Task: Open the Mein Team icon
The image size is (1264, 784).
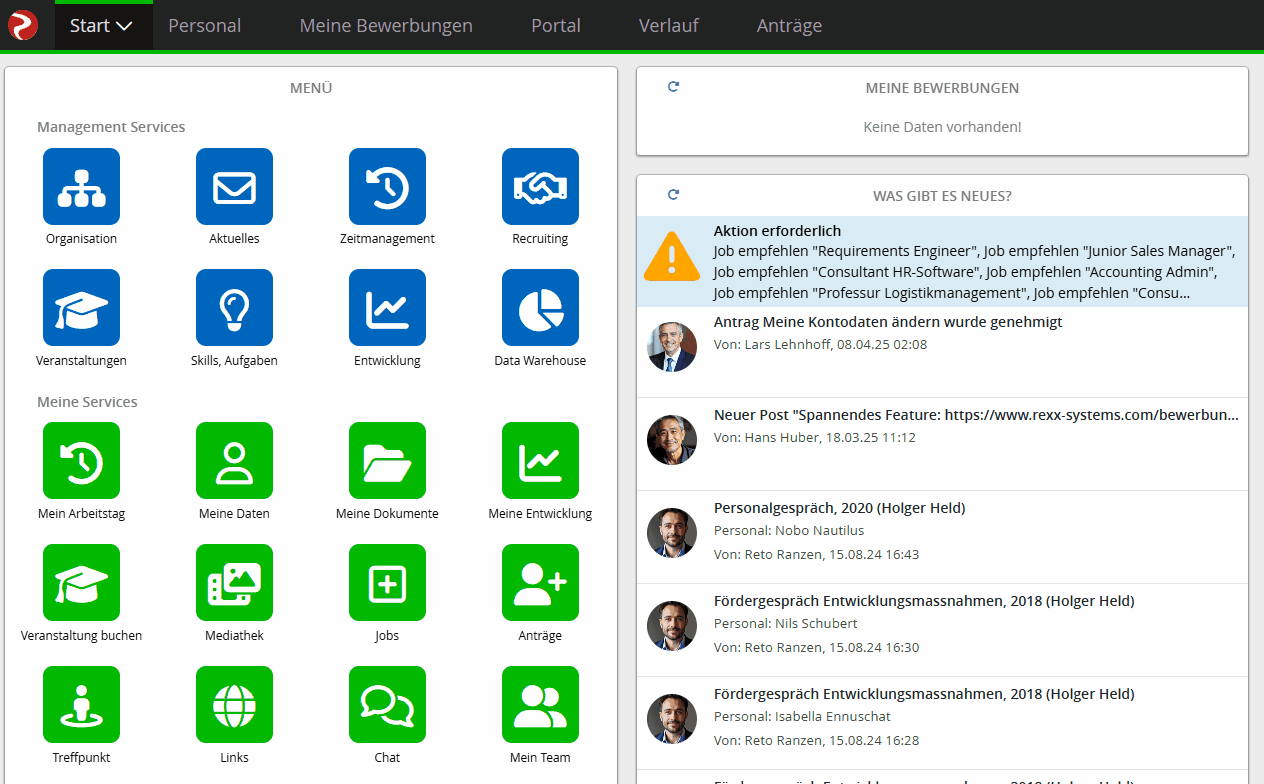Action: (x=540, y=704)
